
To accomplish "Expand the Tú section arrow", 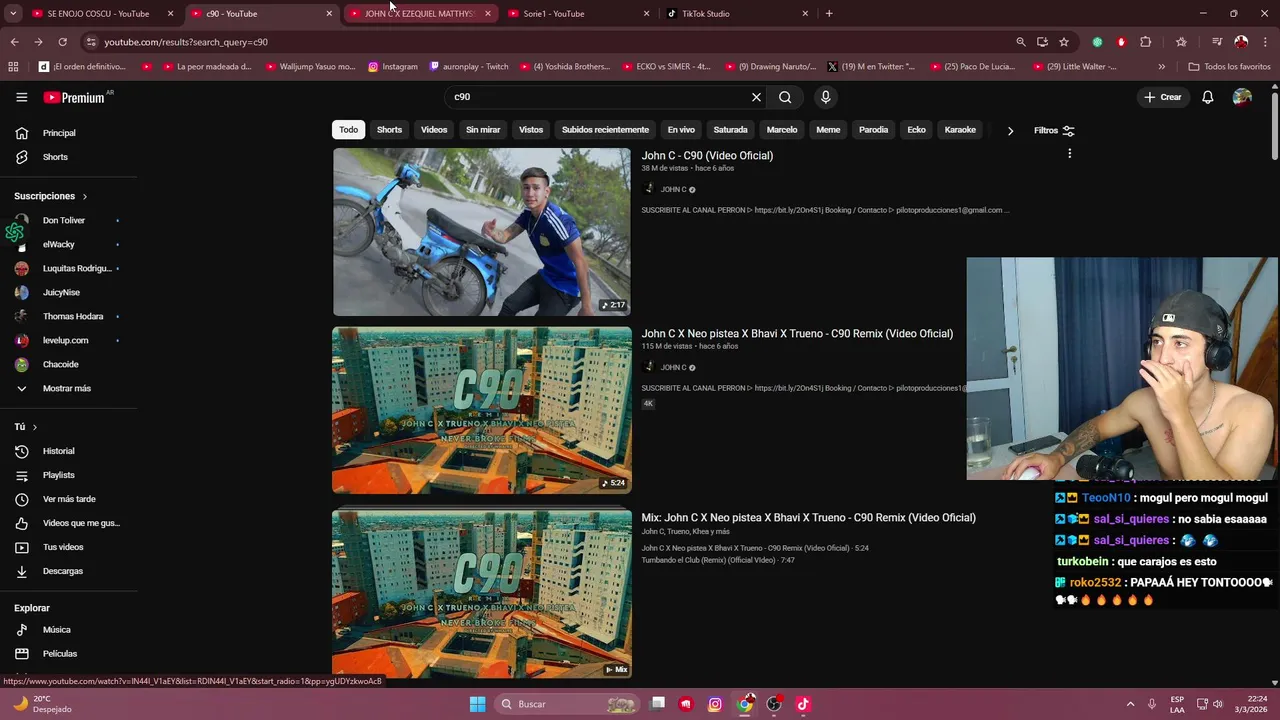I will [35, 427].
